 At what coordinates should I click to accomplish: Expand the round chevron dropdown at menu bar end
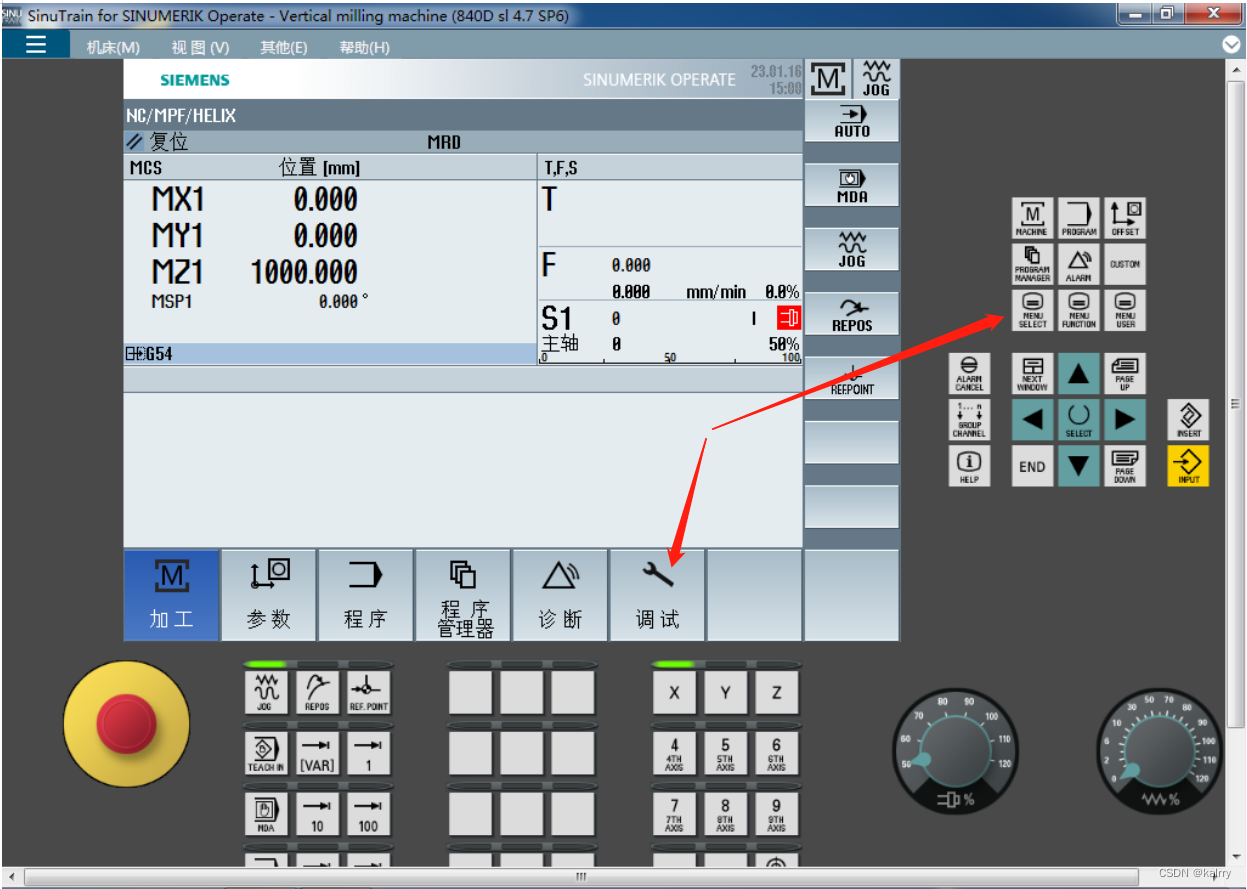coord(1231,44)
